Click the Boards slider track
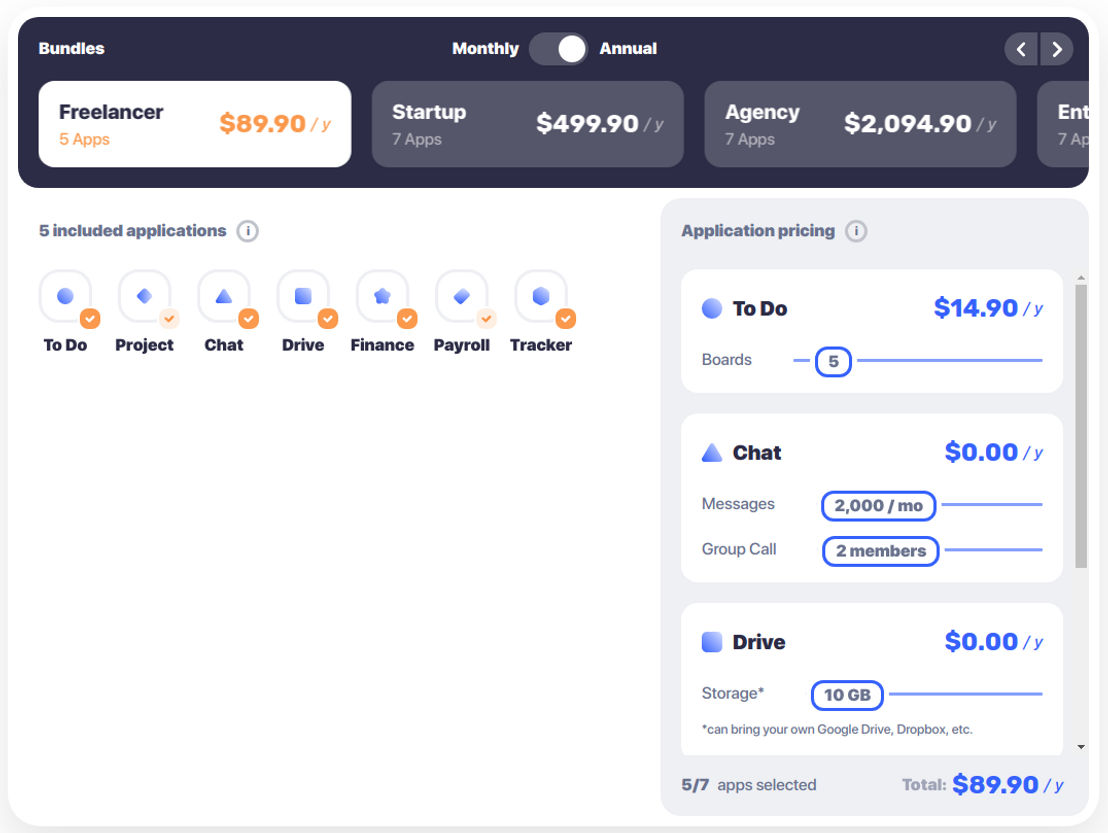Screen dimensions: 1108x833 947,360
